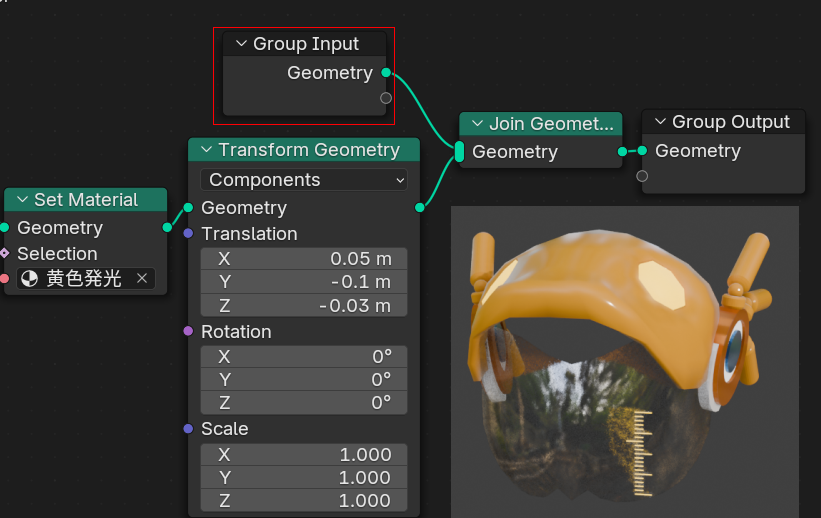Click Set Material Selection diamond socket
The image size is (821, 518).
(4, 254)
